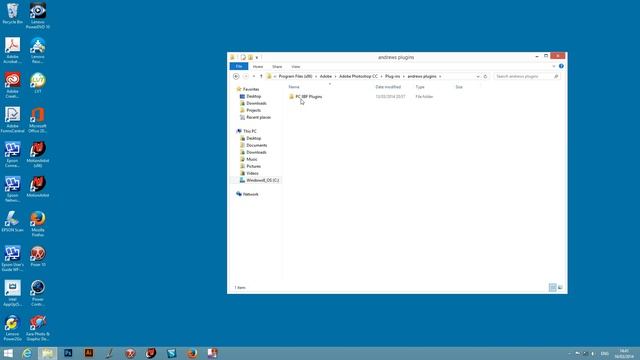Image resolution: width=640 pixels, height=360 pixels.
Task: Open the File ribbon tab
Action: (239, 66)
